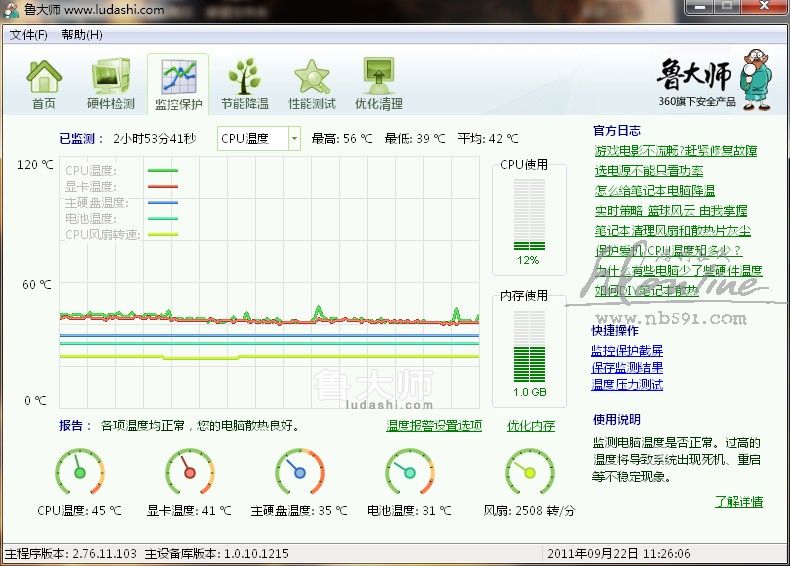
Task: Click 监控保护截屏 quick action
Action: (627, 351)
